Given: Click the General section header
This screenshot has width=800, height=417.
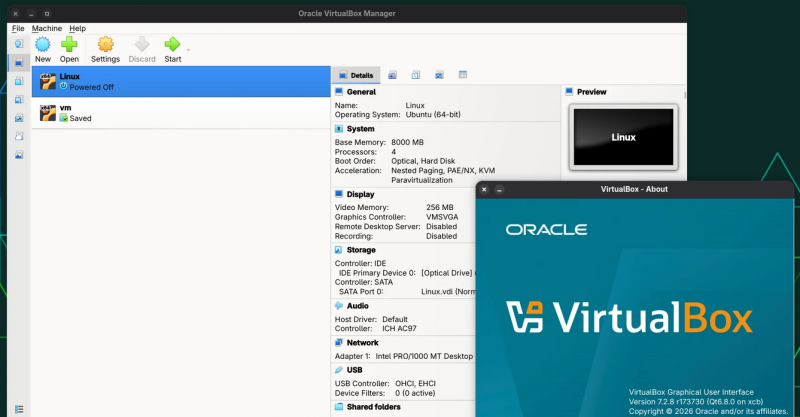Looking at the screenshot, I should pyautogui.click(x=361, y=92).
